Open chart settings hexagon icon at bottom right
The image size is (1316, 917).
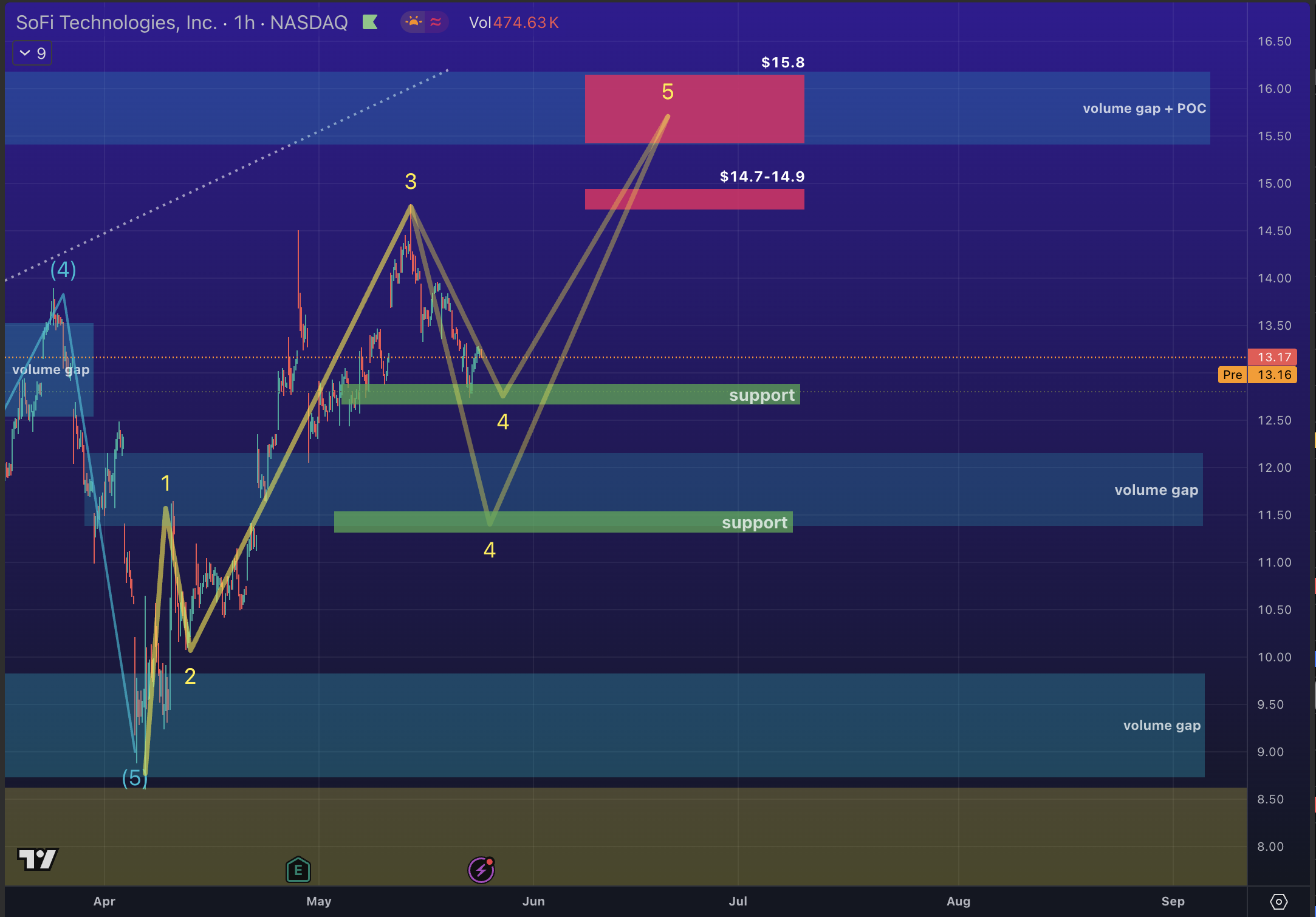click(1278, 901)
